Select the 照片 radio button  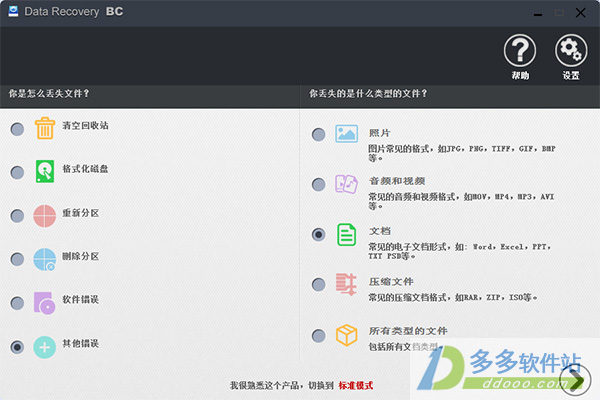(x=318, y=134)
